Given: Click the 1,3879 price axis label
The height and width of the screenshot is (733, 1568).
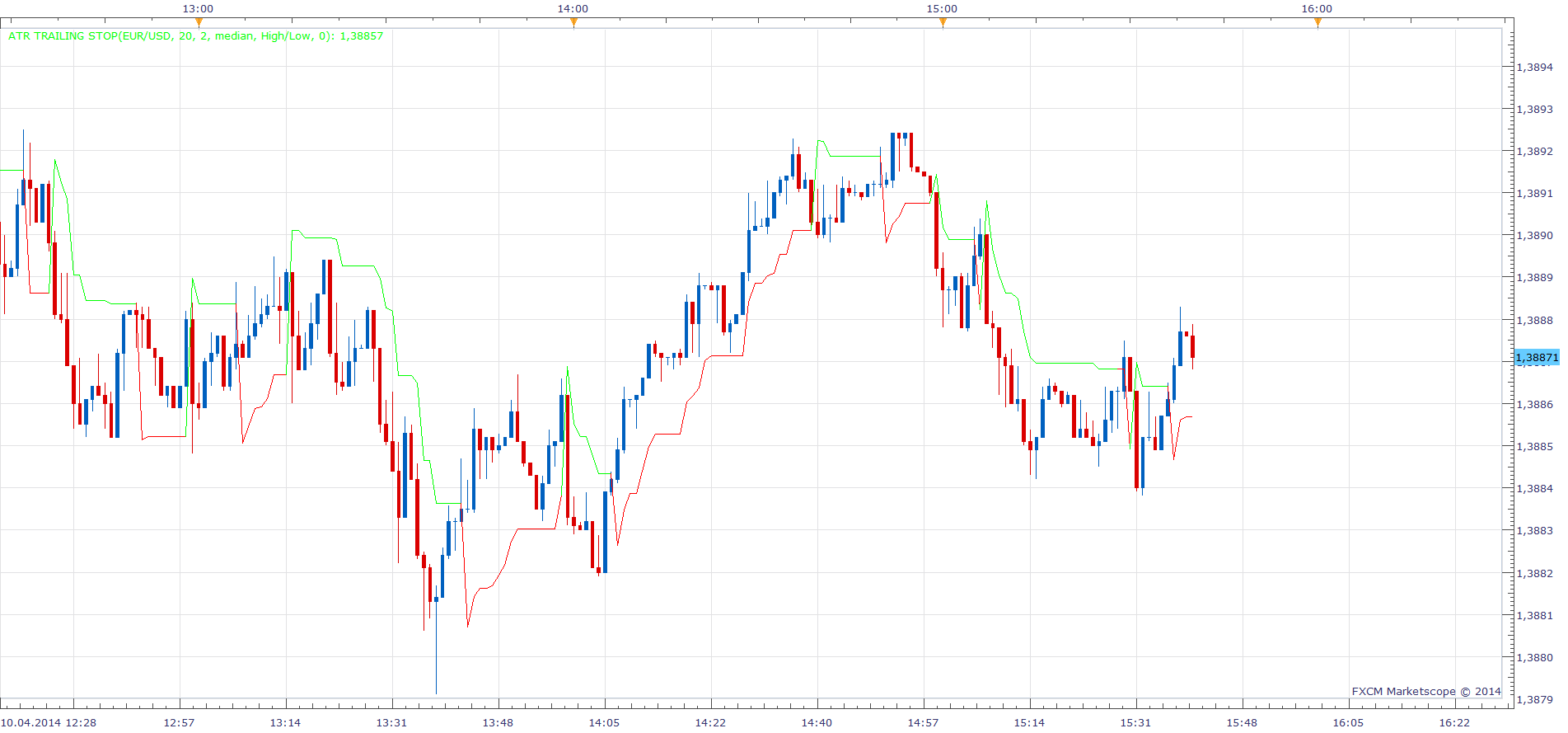Looking at the screenshot, I should point(1535,700).
